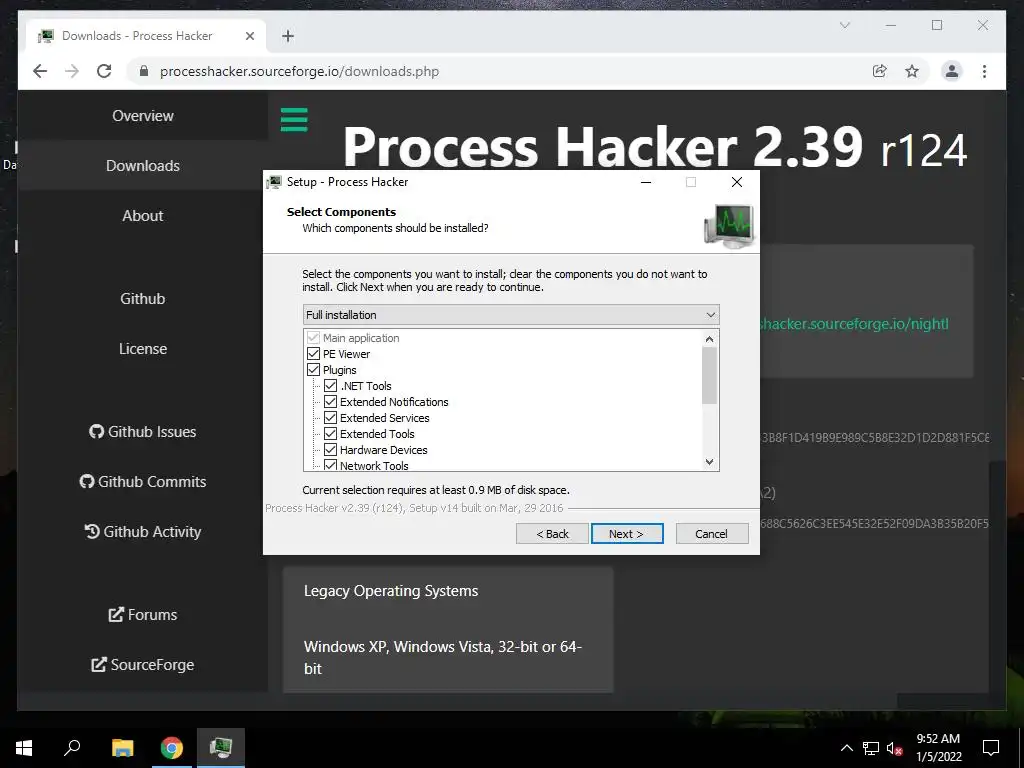Open a new Chrome tab
1024x768 pixels.
click(x=288, y=36)
